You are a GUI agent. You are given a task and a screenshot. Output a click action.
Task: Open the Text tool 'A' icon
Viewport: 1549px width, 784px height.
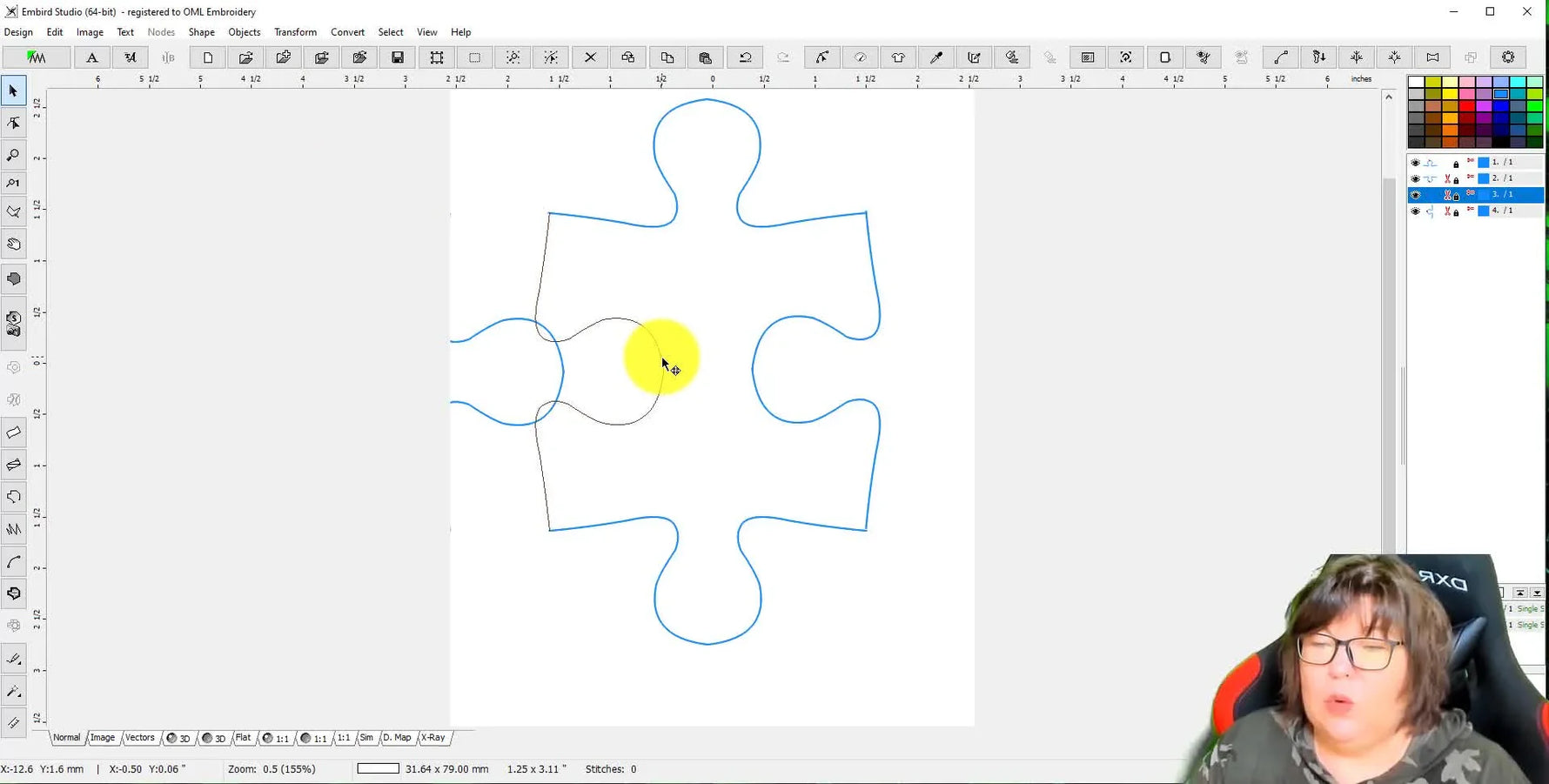(91, 57)
